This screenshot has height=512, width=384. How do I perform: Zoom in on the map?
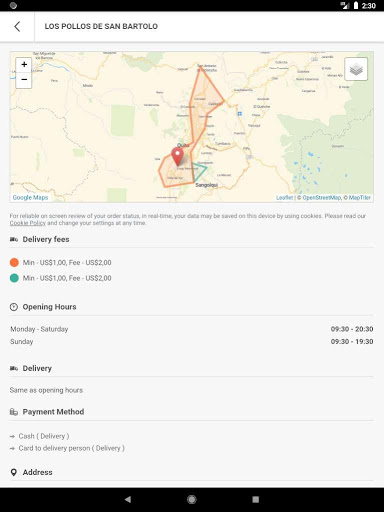24,64
